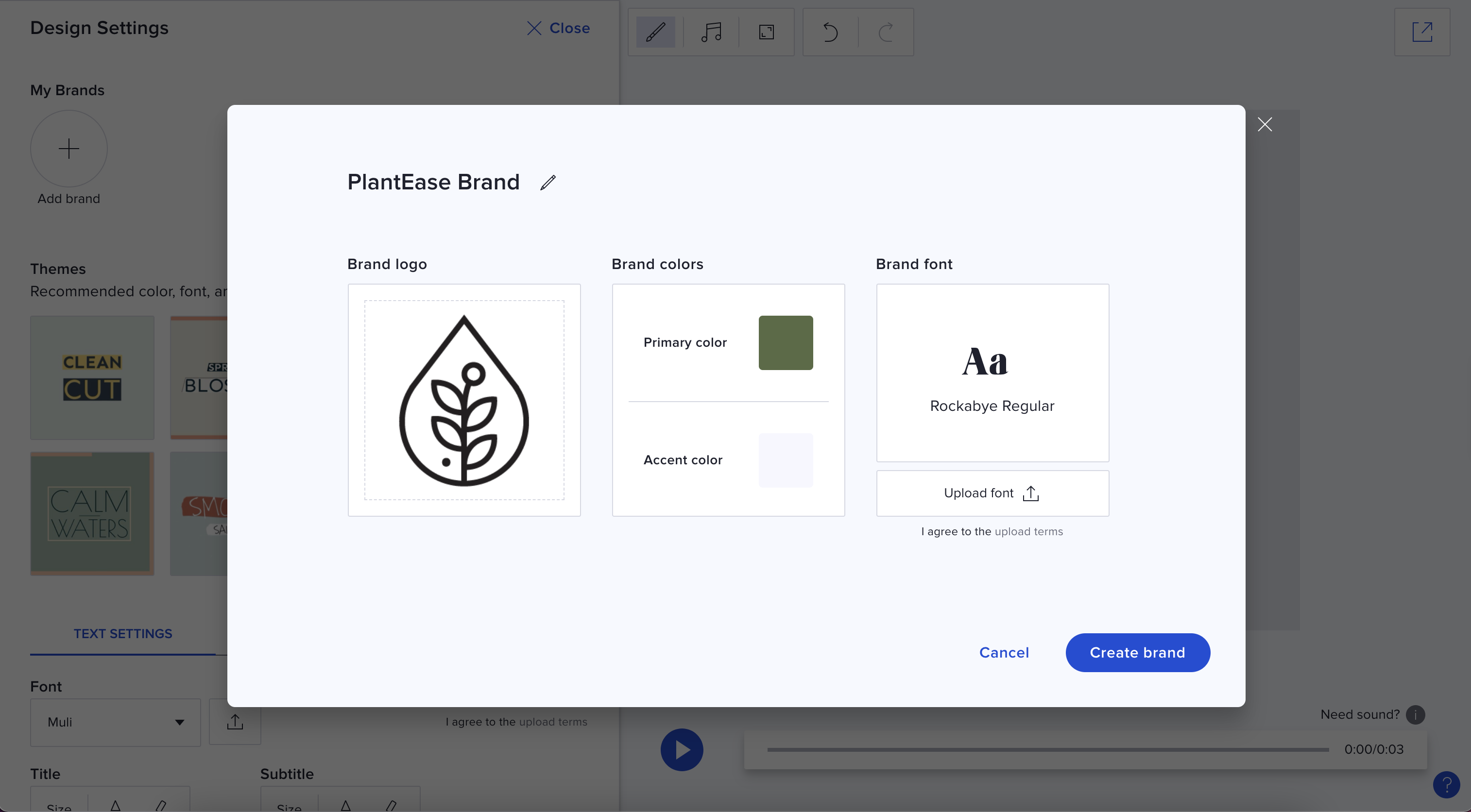1471x812 pixels.
Task: Click the edit pencil icon next to PlantEase Brand
Action: click(x=548, y=181)
